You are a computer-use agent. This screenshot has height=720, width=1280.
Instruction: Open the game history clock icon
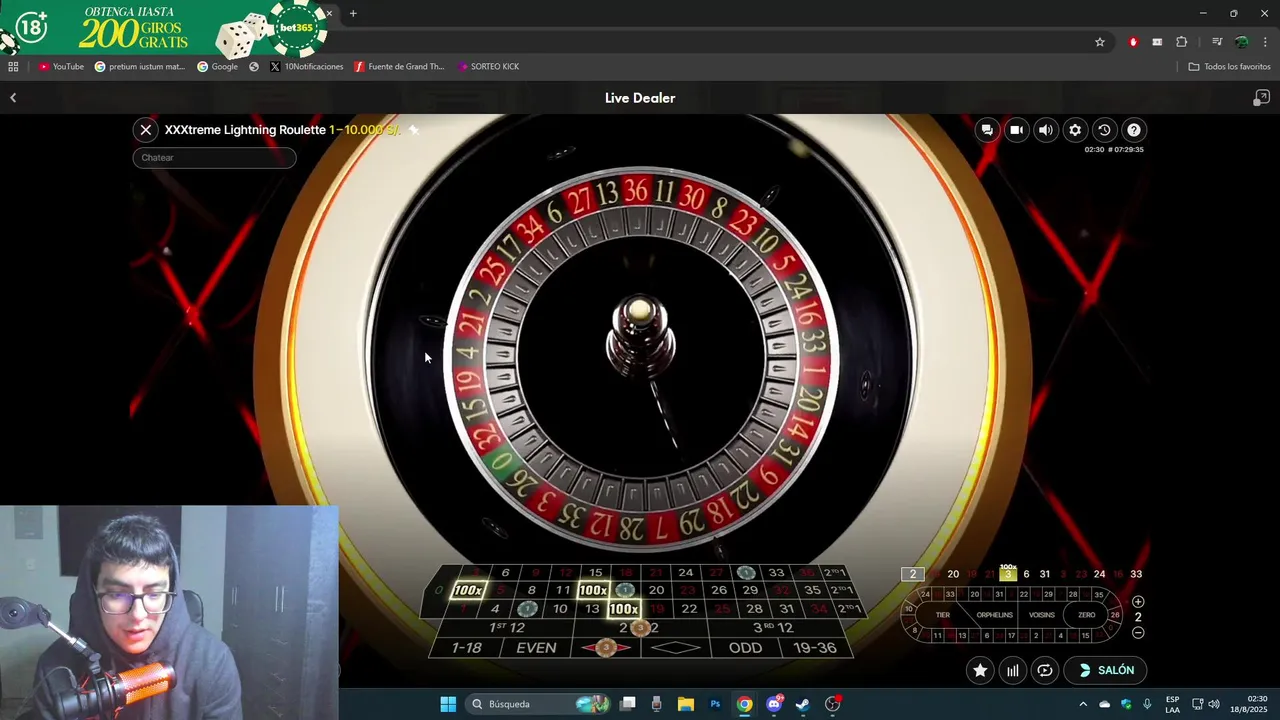click(1104, 130)
